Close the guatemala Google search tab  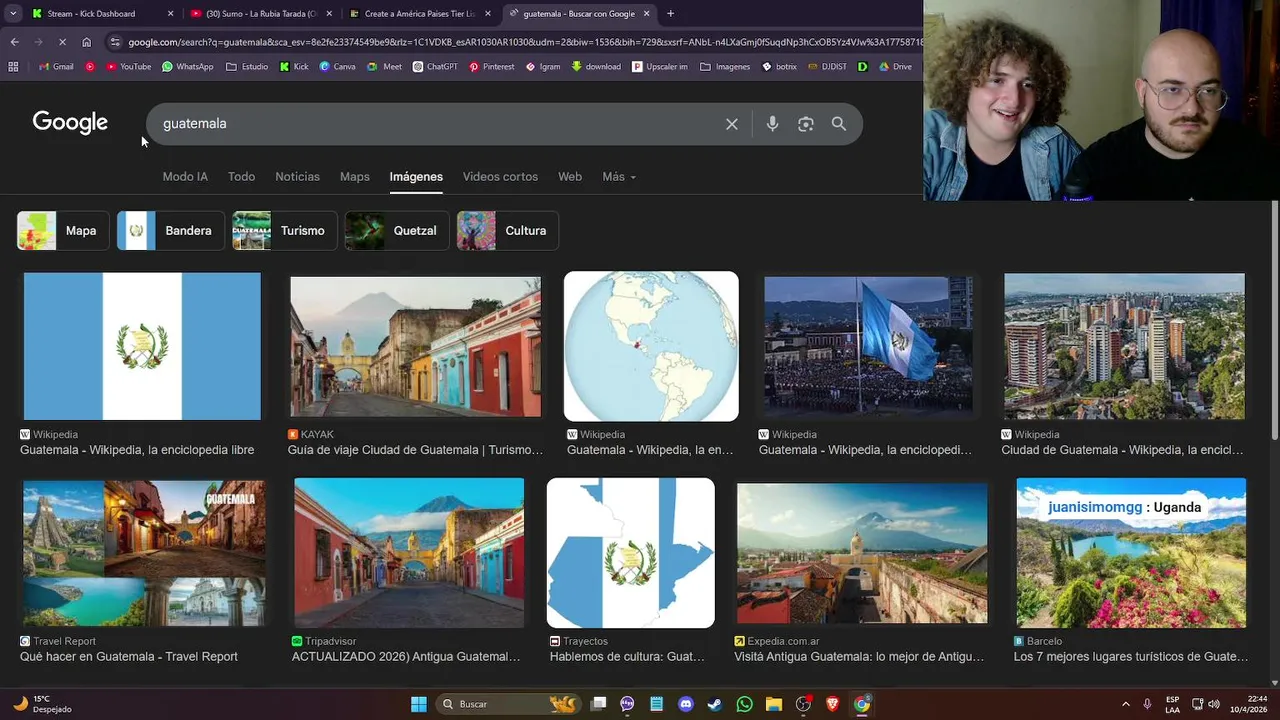coord(646,14)
